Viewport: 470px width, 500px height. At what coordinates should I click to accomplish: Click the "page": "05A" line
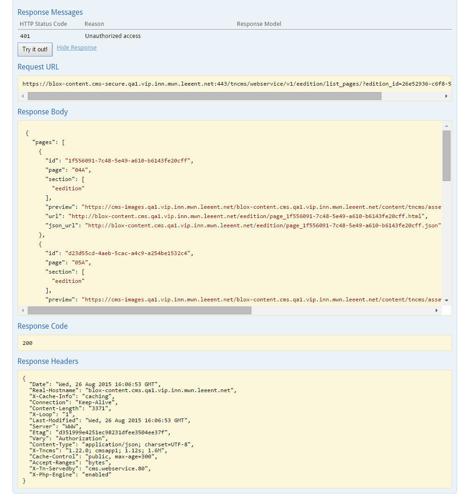(x=68, y=263)
